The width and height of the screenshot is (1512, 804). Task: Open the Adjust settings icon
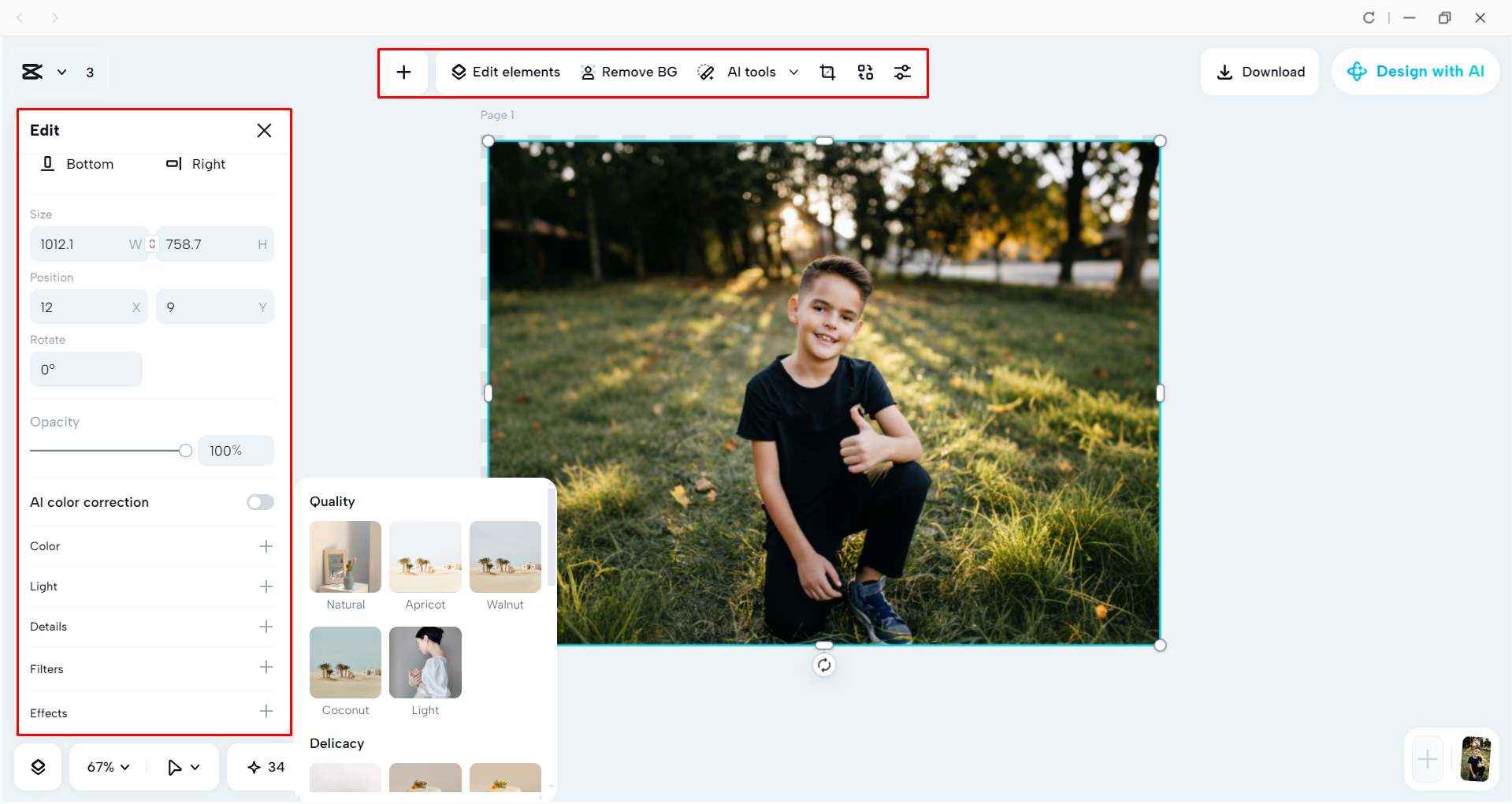tap(903, 72)
